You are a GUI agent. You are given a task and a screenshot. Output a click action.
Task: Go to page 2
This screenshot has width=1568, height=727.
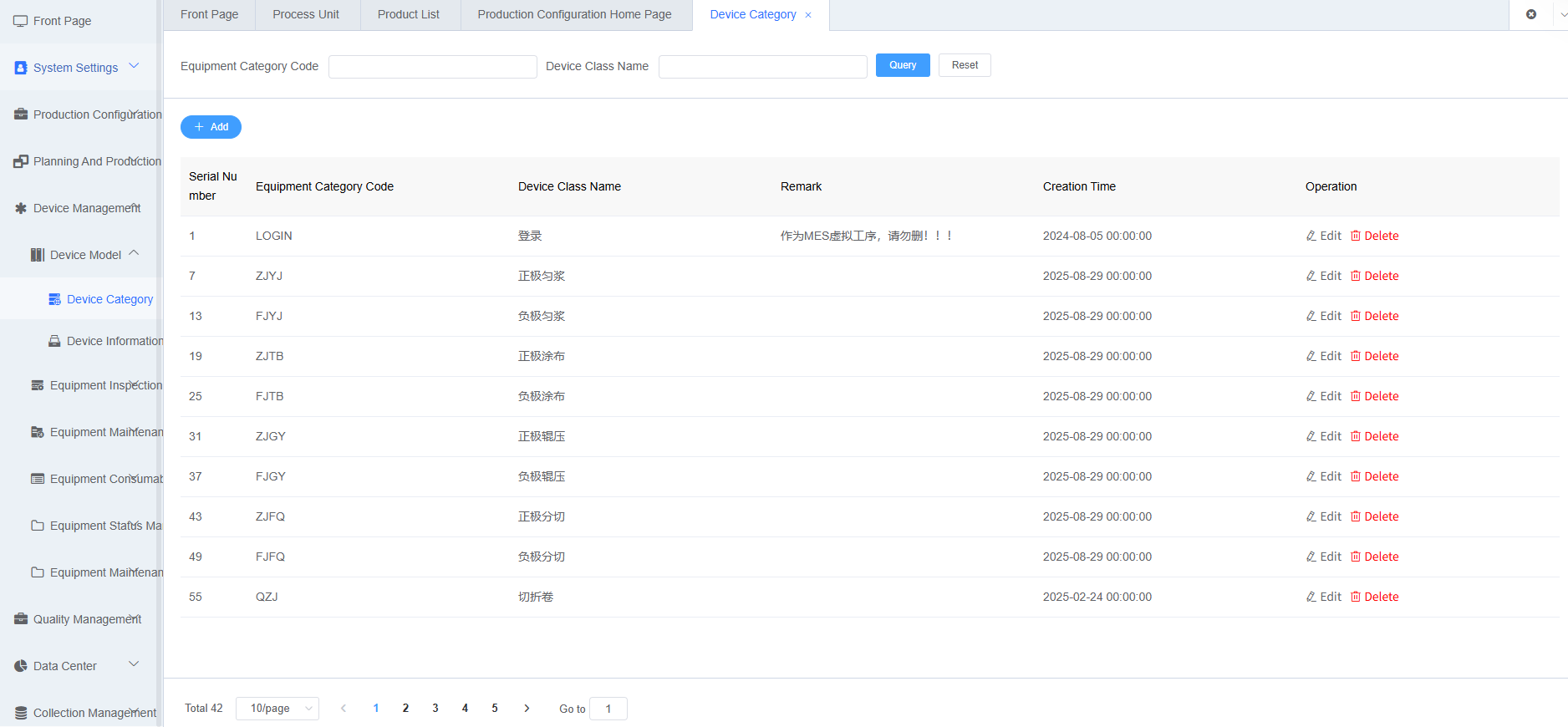click(x=405, y=709)
